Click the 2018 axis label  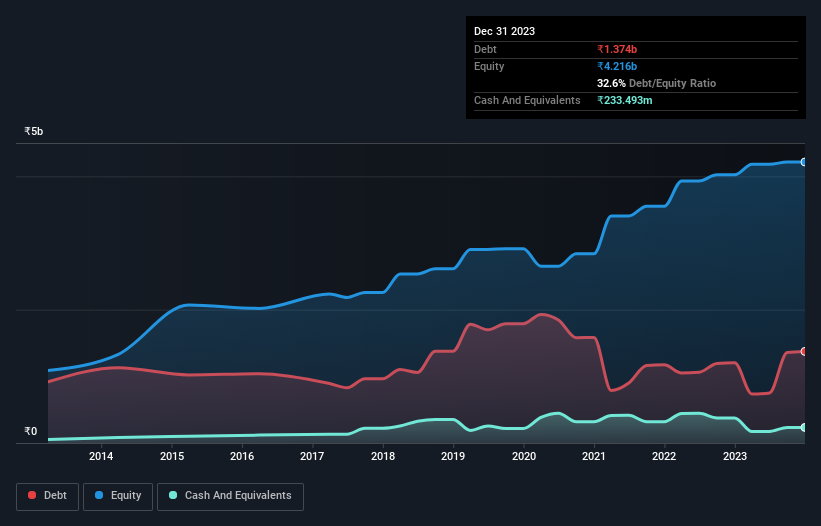click(383, 456)
